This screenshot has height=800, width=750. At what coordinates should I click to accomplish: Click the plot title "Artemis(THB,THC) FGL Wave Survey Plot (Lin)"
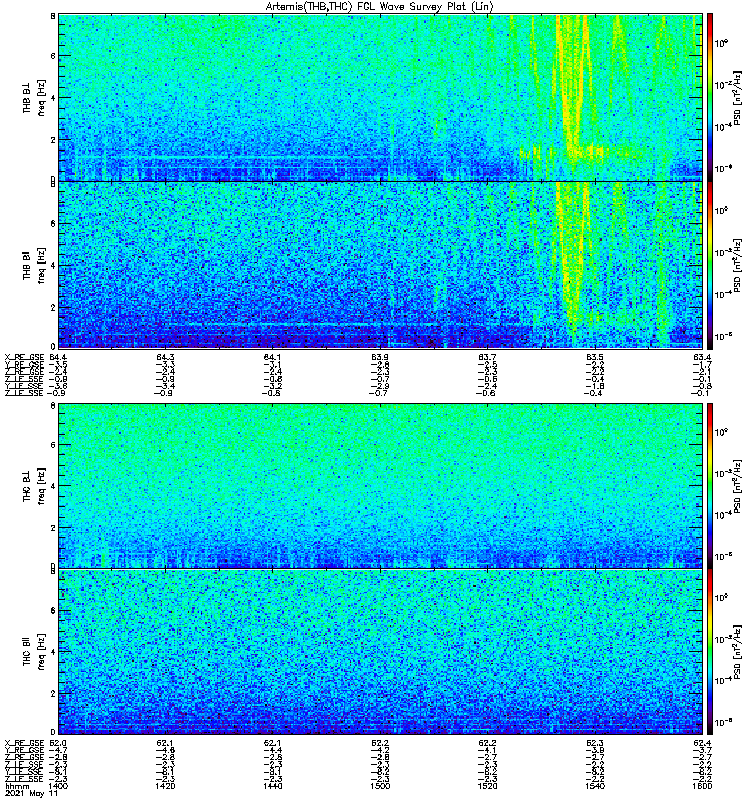[x=379, y=7]
